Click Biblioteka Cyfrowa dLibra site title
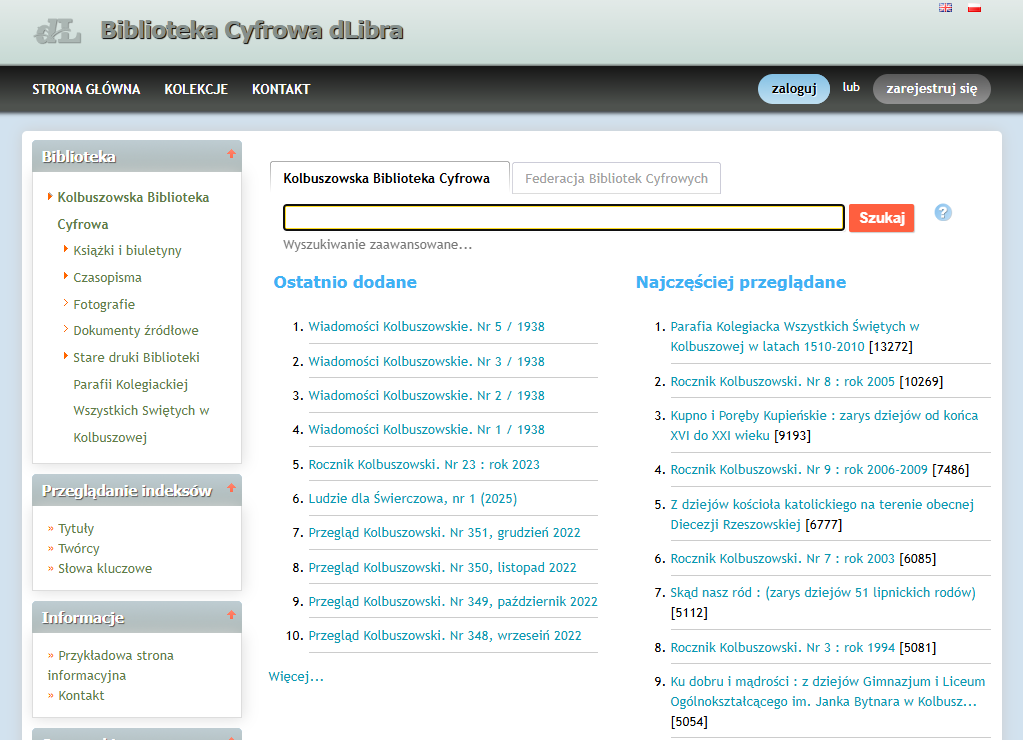This screenshot has height=740, width=1023. click(x=252, y=31)
